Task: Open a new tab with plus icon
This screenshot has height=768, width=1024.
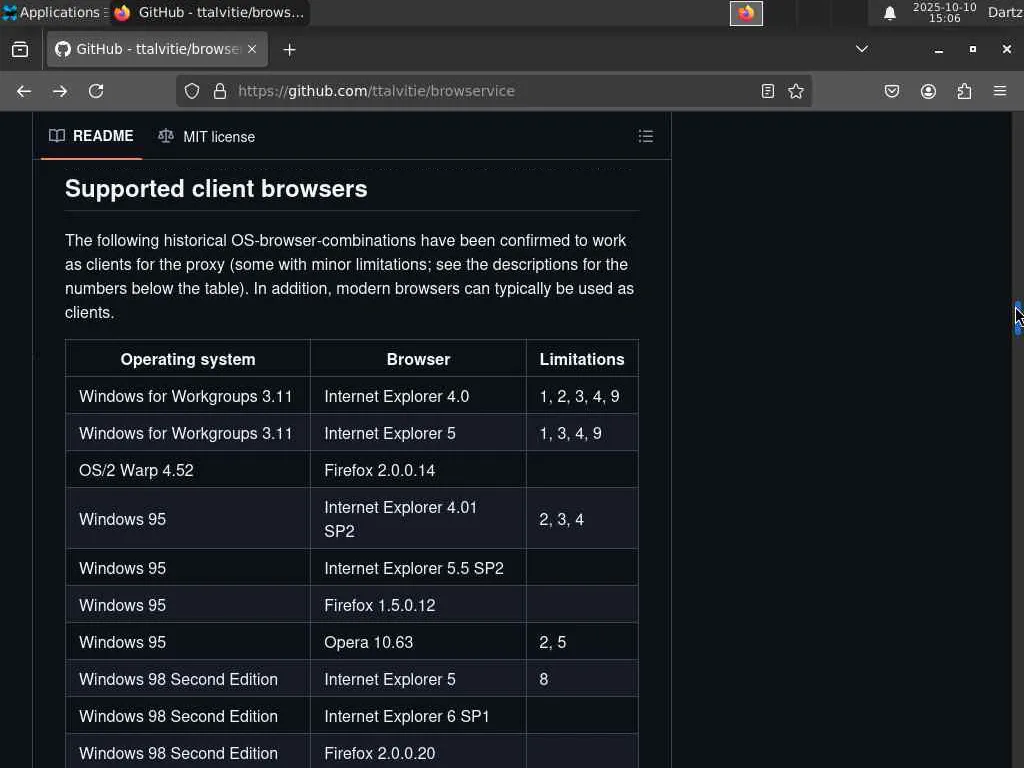Action: 289,50
